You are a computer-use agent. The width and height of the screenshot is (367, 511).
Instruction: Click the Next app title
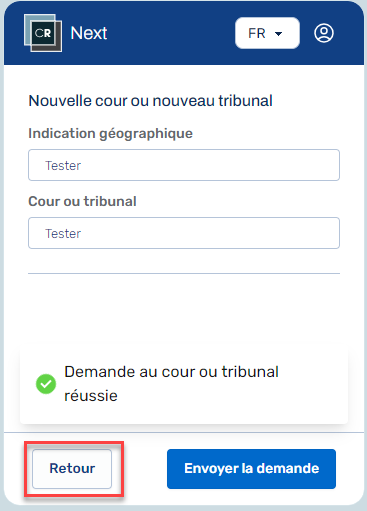pos(89,33)
